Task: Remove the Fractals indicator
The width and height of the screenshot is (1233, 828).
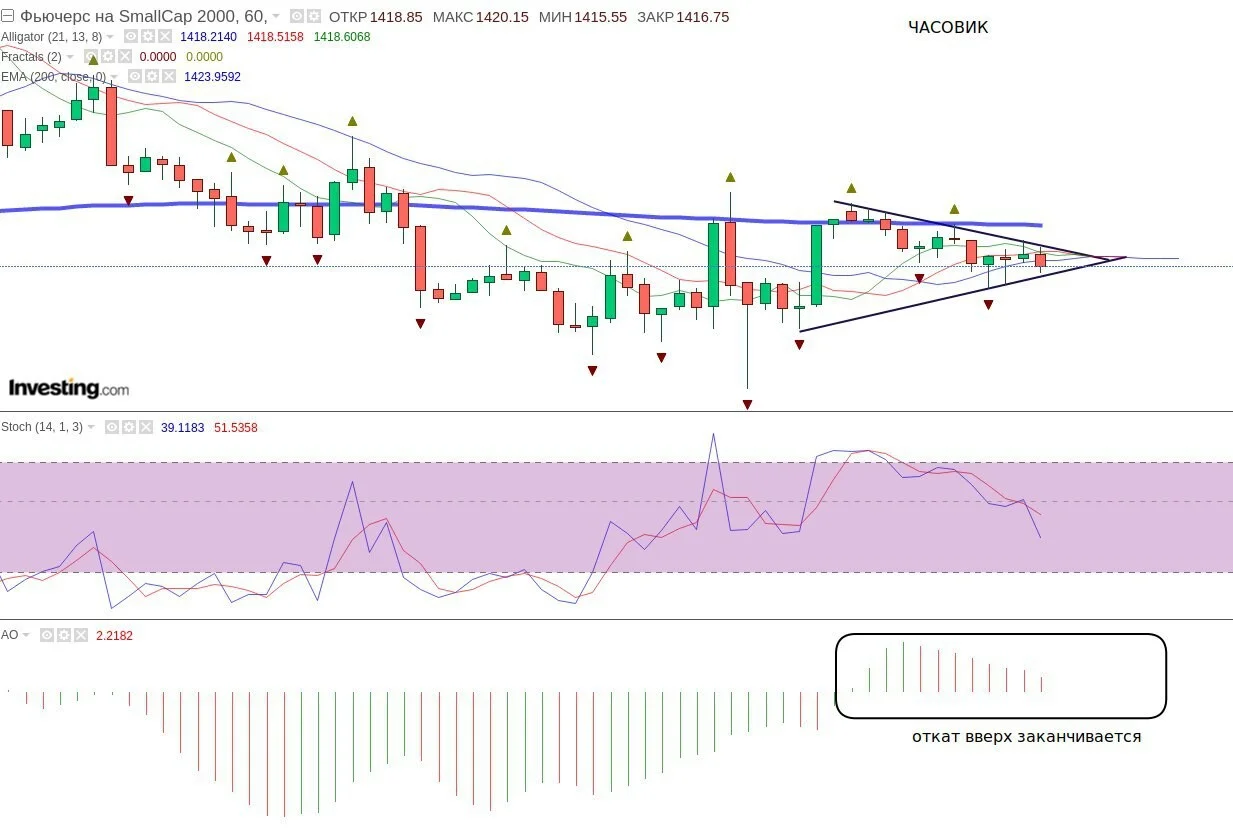Action: click(x=124, y=57)
